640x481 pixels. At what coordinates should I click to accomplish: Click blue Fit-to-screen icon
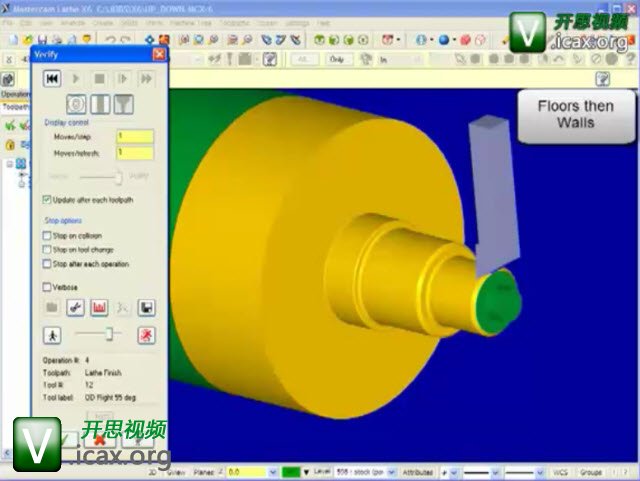pyautogui.click(x=150, y=40)
